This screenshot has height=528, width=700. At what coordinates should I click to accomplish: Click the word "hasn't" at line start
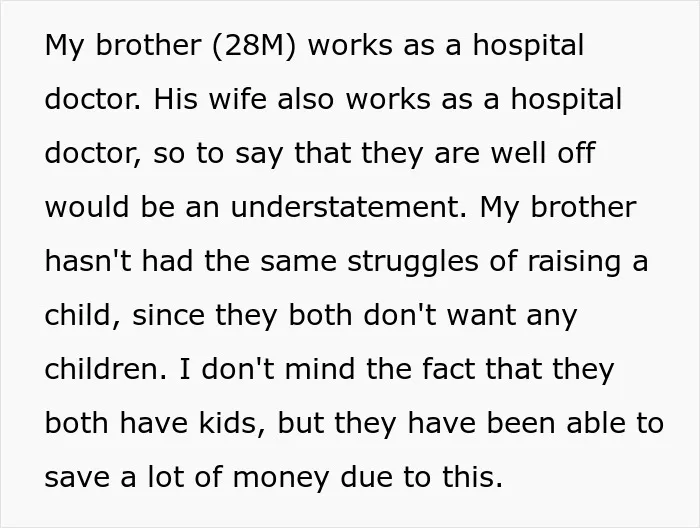[x=88, y=261]
